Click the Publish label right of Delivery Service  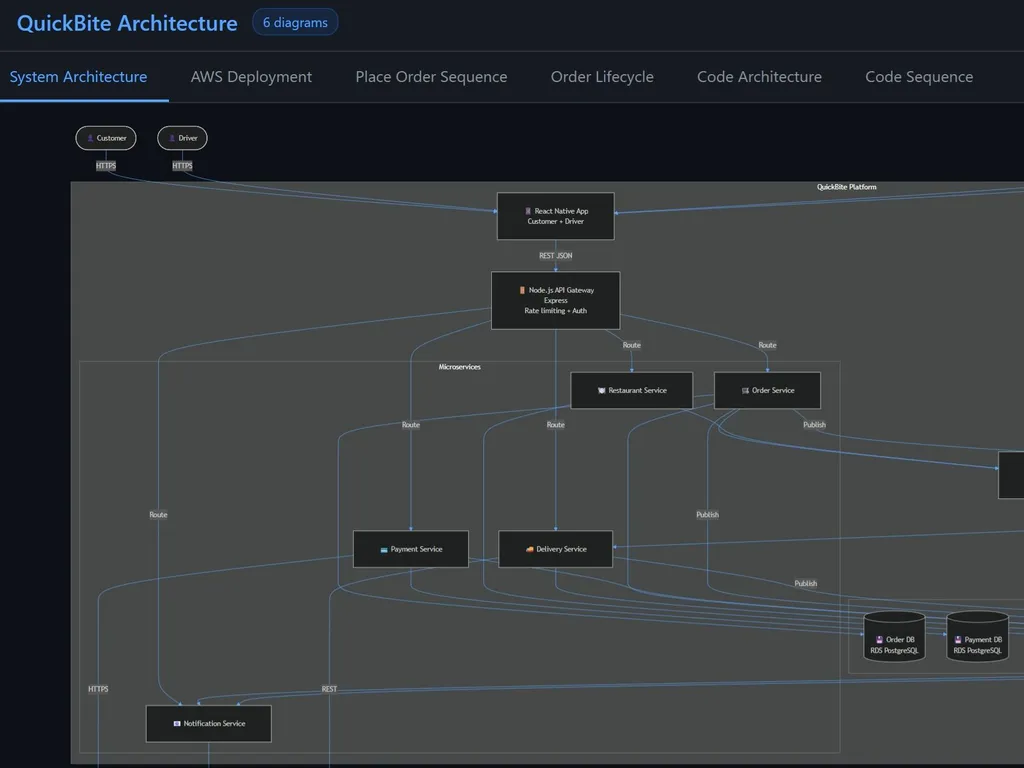[806, 584]
